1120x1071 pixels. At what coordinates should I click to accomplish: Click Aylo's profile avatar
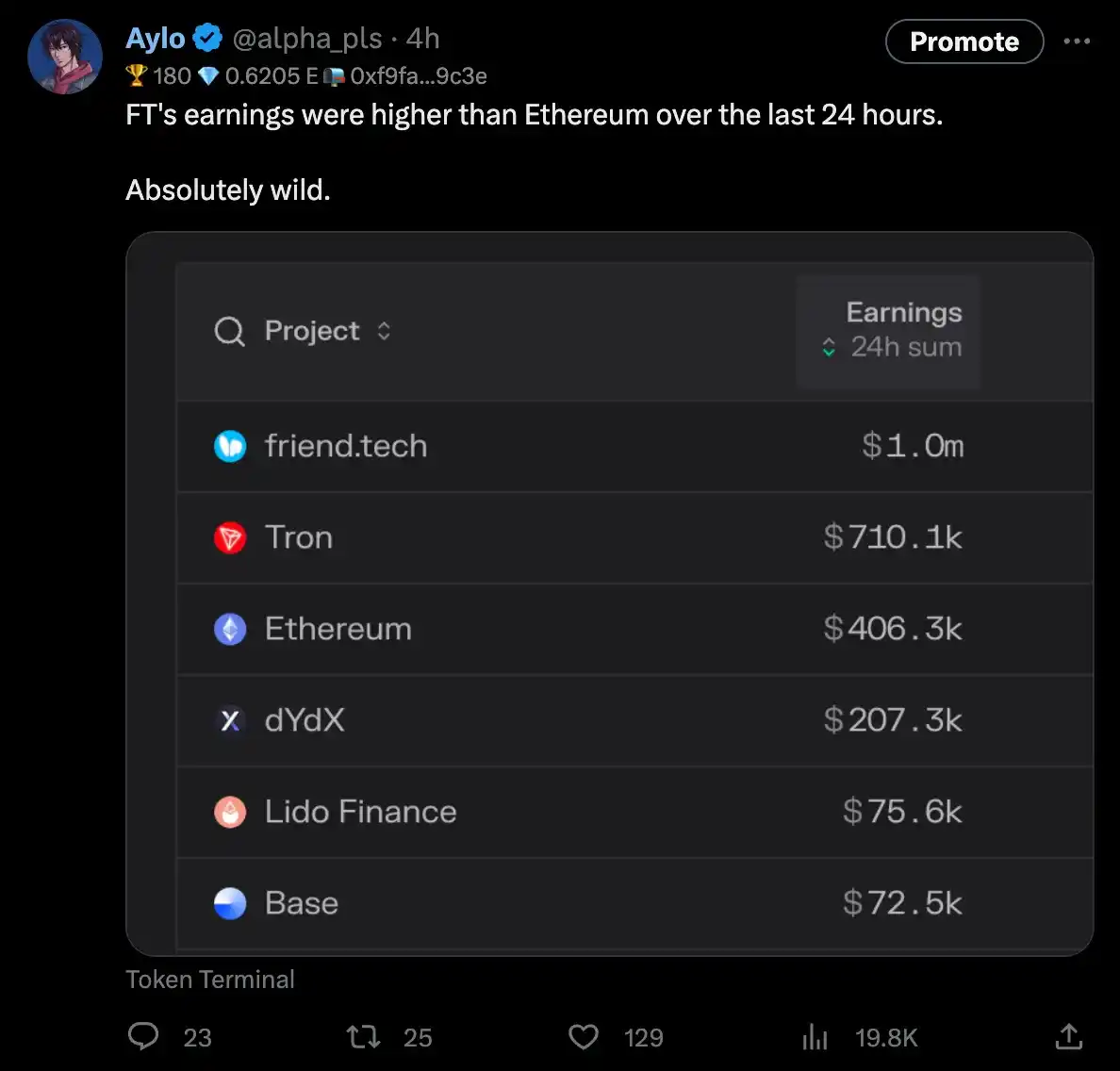65,57
